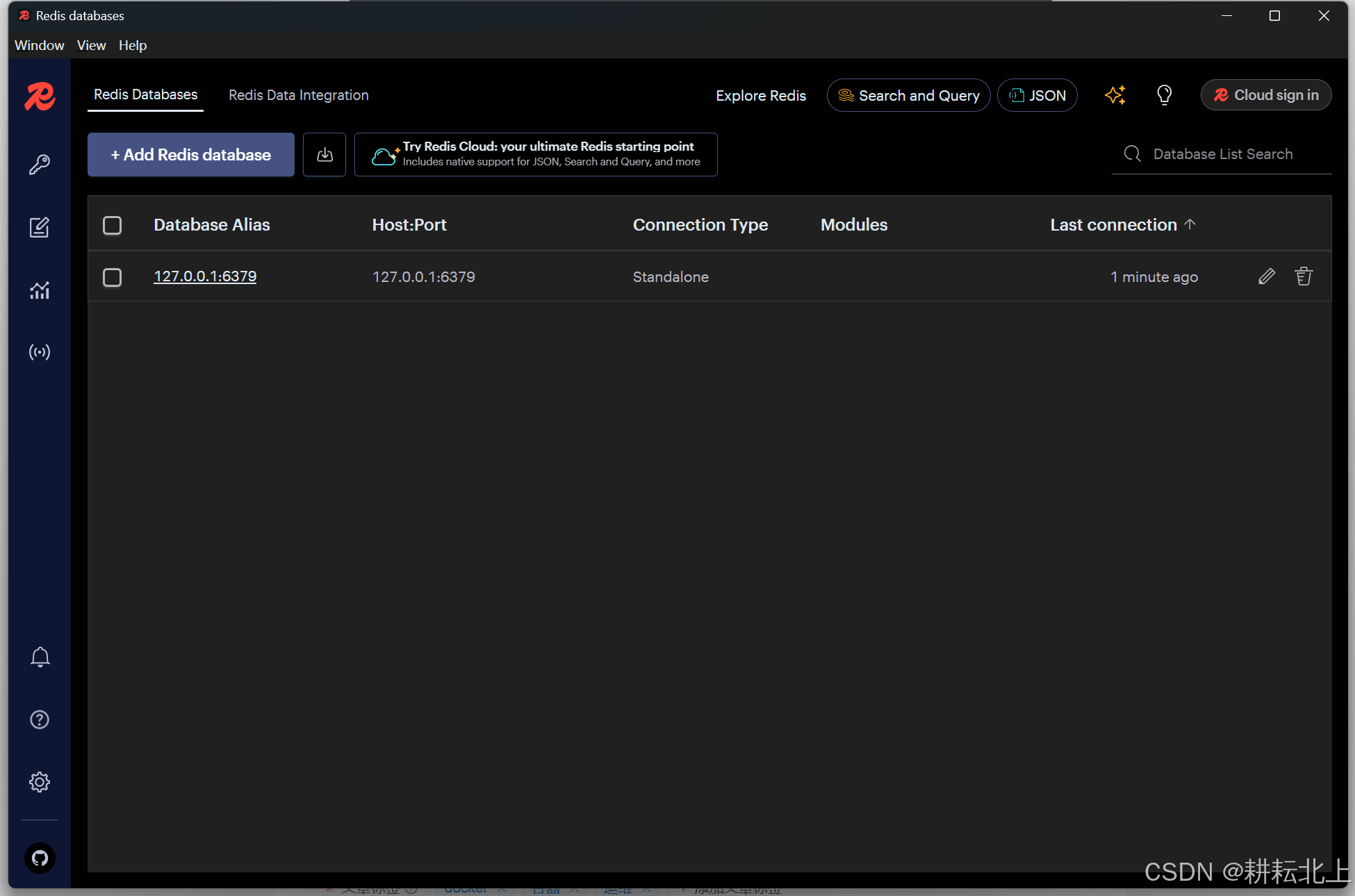Image resolution: width=1355 pixels, height=896 pixels.
Task: Open the Analysis tools chart icon
Action: click(x=40, y=290)
